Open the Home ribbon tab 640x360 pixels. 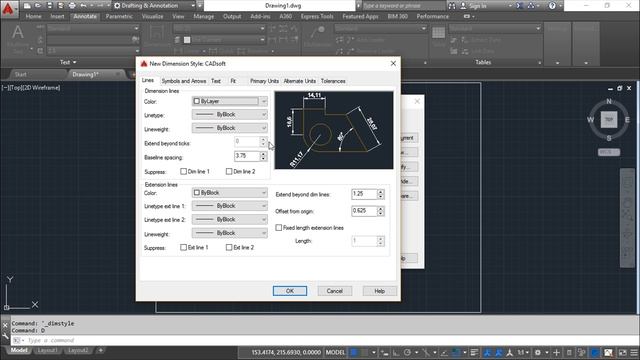click(33, 16)
